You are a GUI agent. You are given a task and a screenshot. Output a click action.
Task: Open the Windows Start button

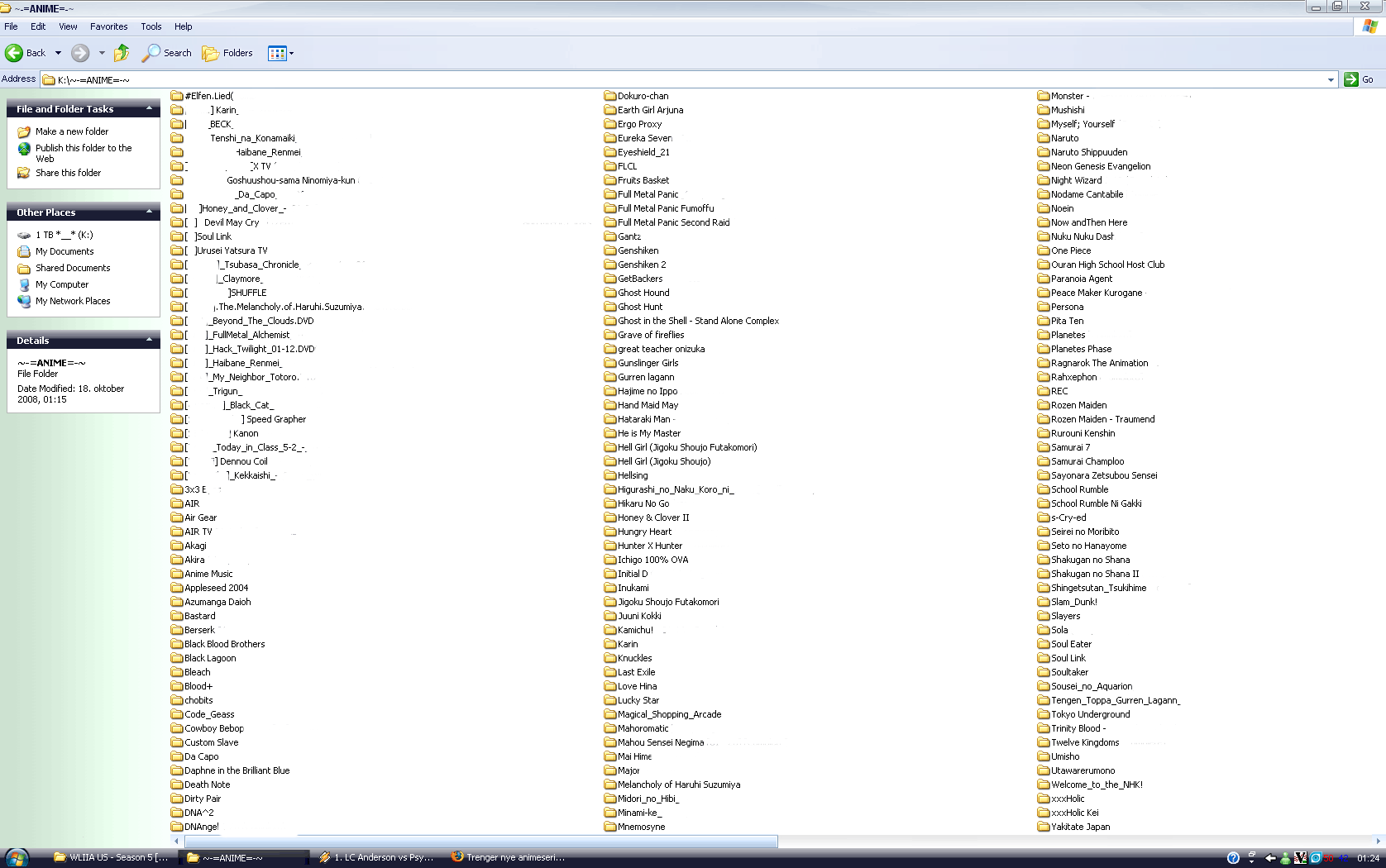coord(17,857)
